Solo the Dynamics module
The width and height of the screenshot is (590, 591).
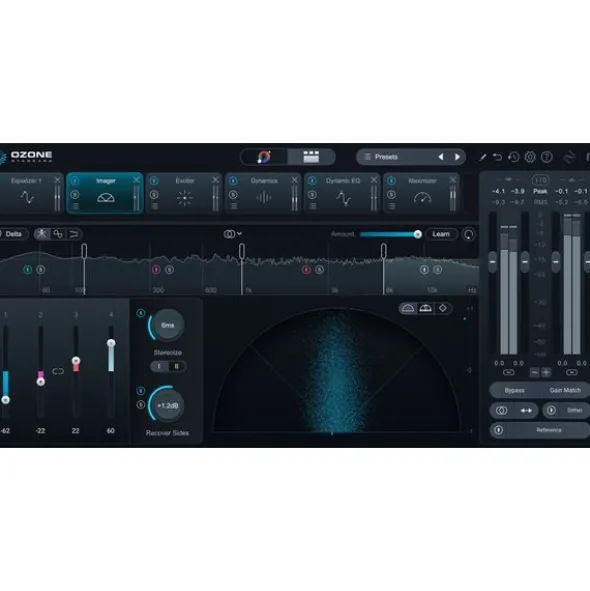pyautogui.click(x=233, y=195)
